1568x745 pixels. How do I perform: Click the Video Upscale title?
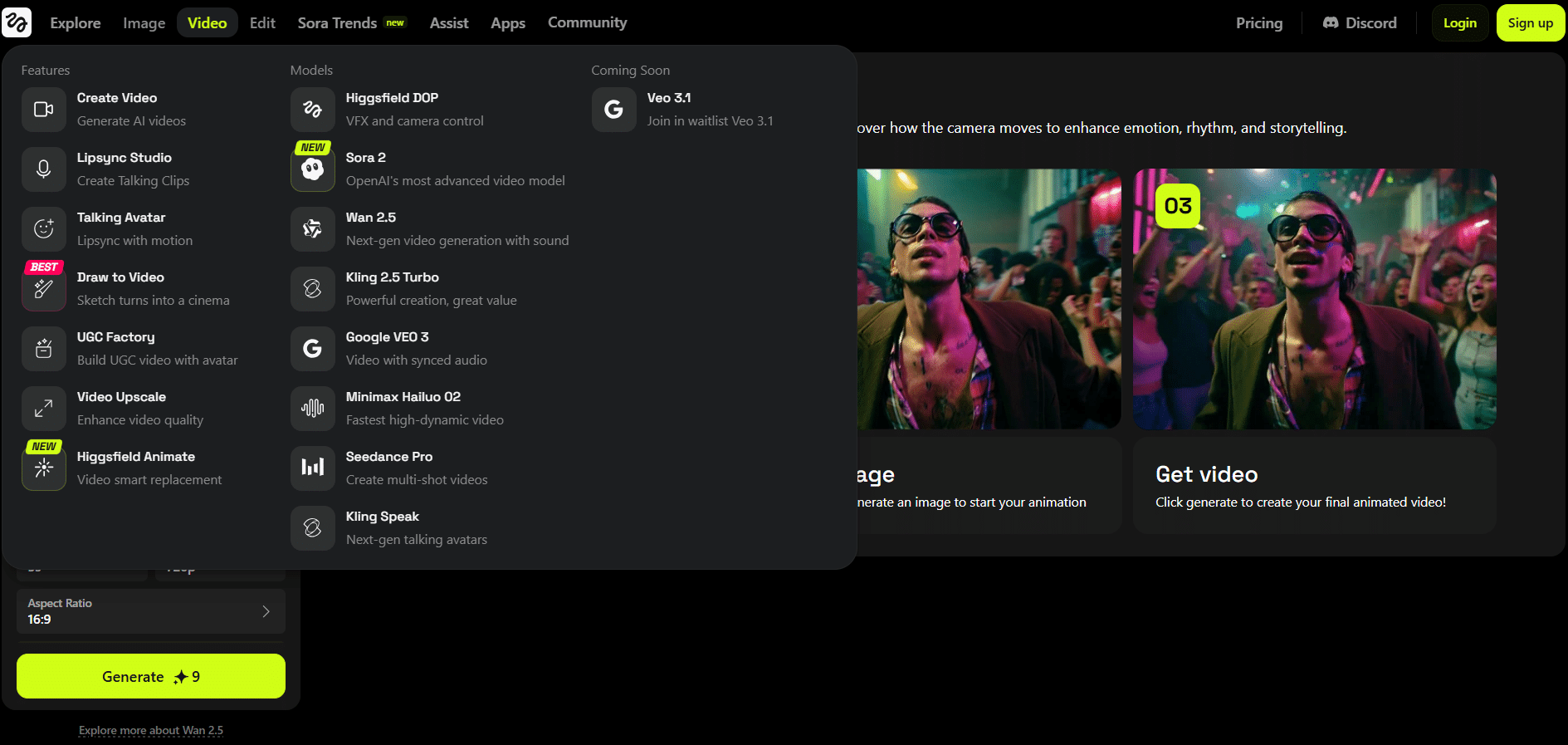click(121, 397)
